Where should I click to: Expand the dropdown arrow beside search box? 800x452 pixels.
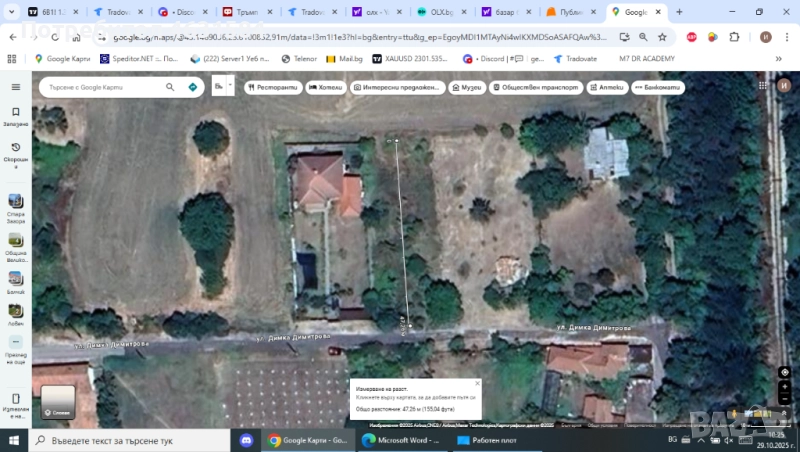[x=229, y=86]
